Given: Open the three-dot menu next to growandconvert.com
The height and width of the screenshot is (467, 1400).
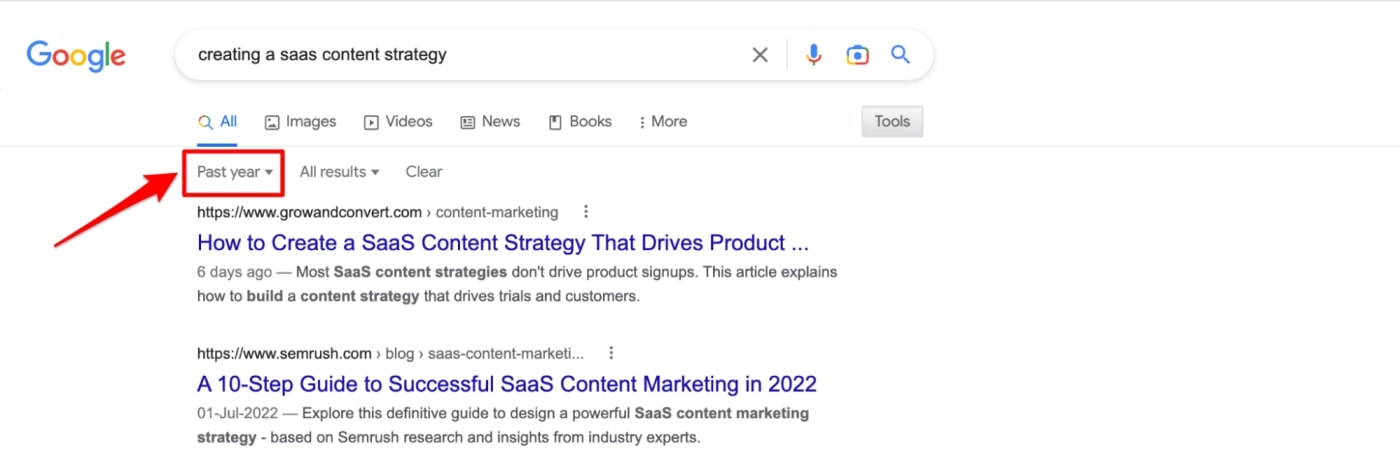Looking at the screenshot, I should click(x=586, y=212).
